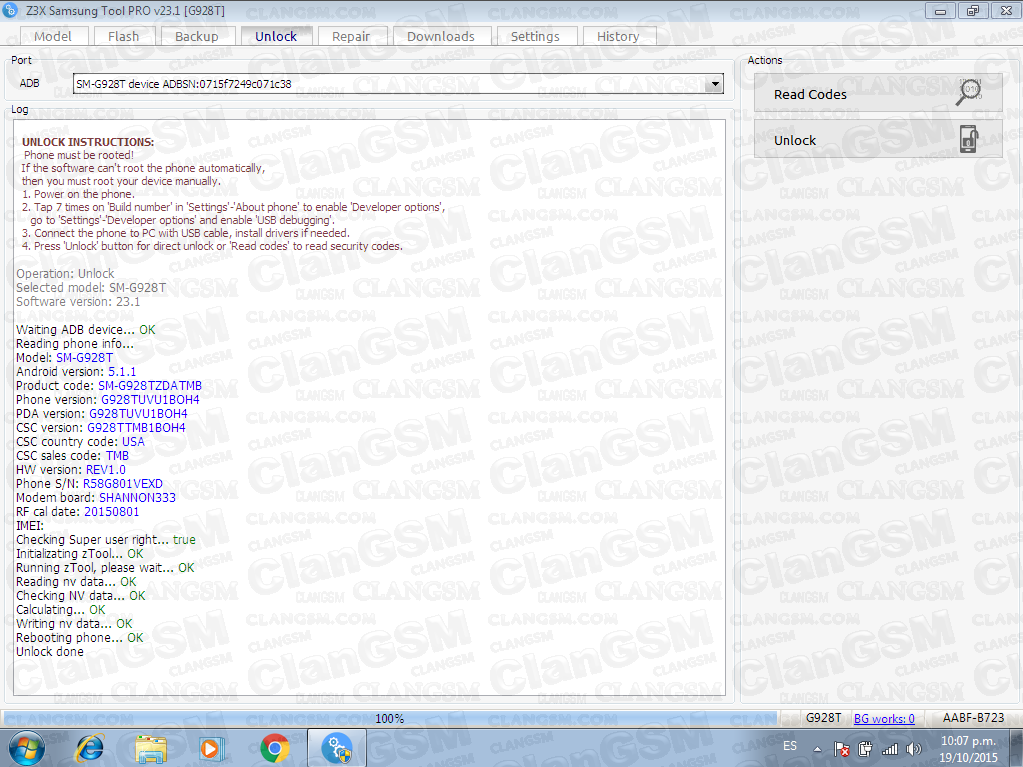The width and height of the screenshot is (1023, 767).
Task: Click the UNLOCK INSTRUCTIONS heading
Action: click(x=88, y=142)
